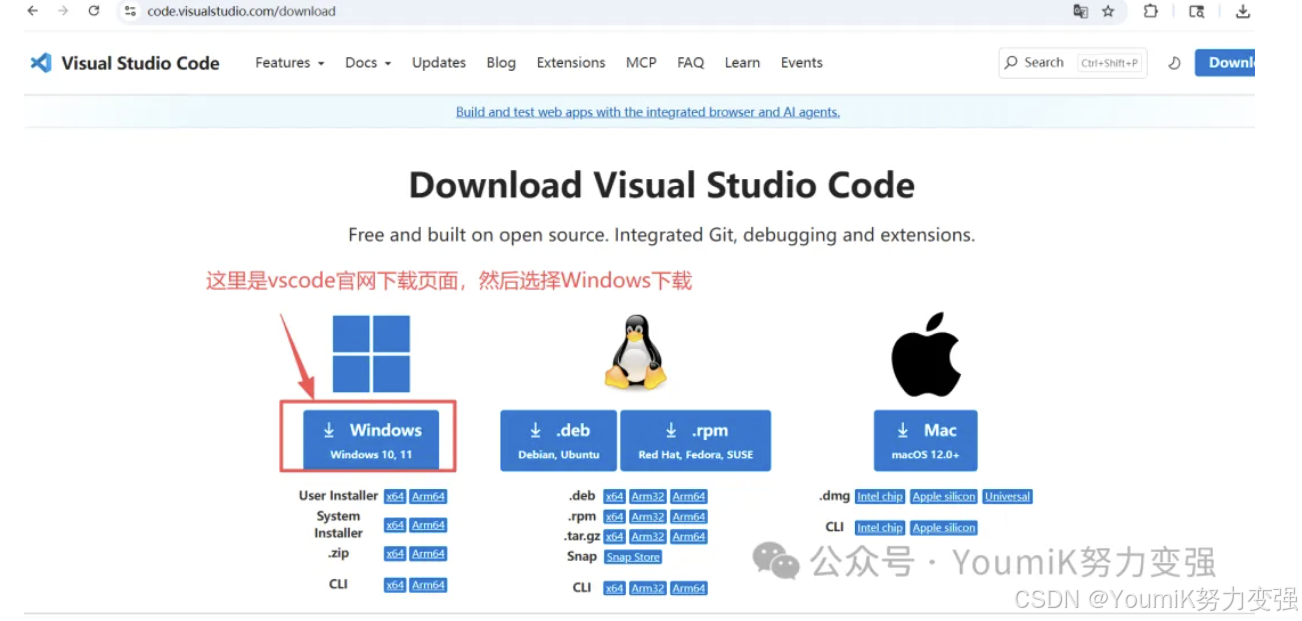Download Mac .dmg Apple silicon build
1302x621 pixels.
tap(944, 497)
